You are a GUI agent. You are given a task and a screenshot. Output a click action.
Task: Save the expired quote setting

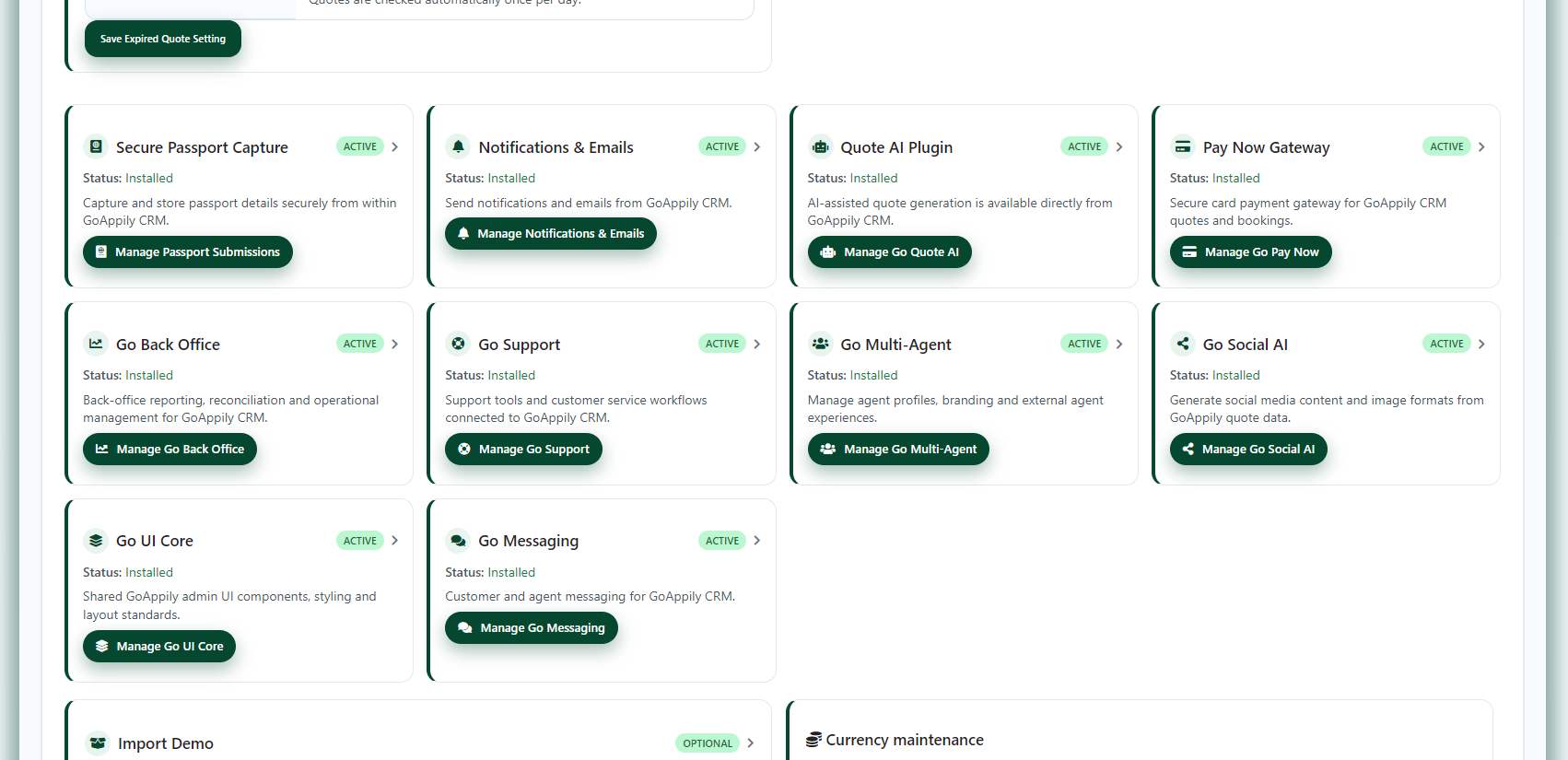tap(163, 39)
